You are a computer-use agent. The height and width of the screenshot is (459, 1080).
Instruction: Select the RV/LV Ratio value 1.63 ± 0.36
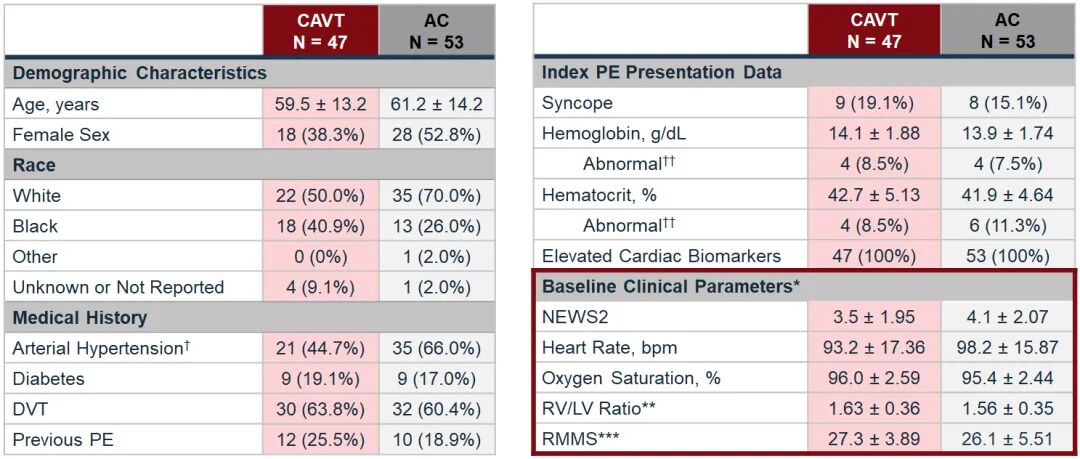(874, 409)
